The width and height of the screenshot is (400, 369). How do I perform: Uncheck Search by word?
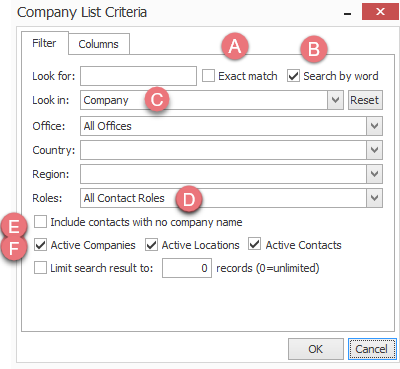coord(293,76)
